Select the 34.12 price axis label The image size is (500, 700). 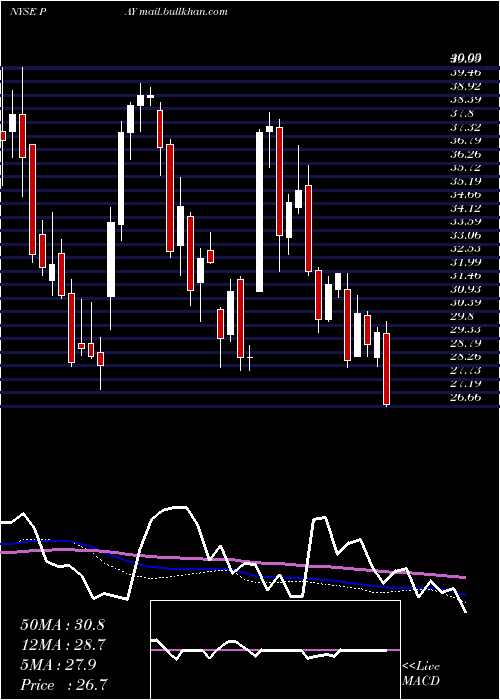click(x=466, y=208)
